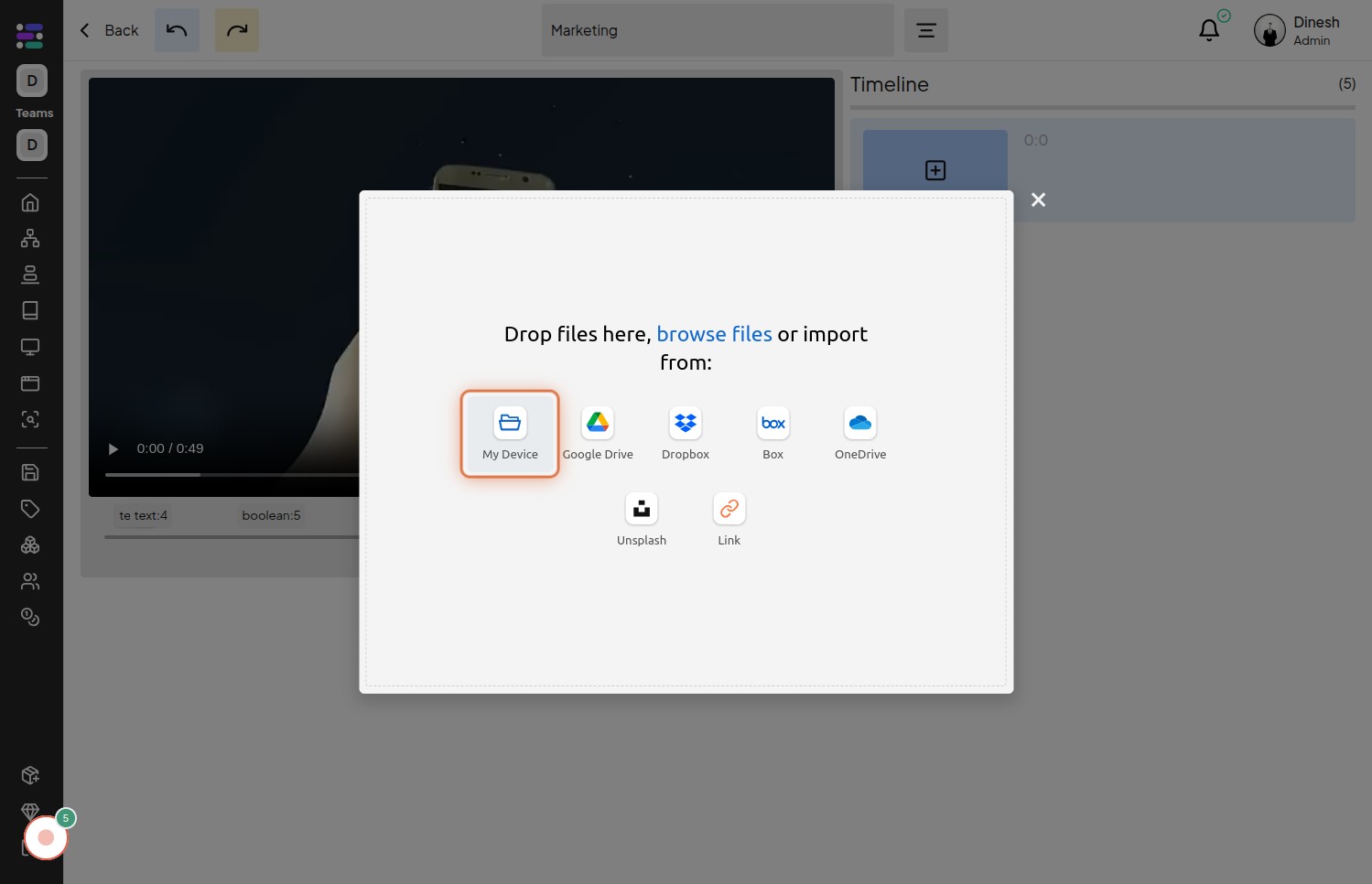1372x884 pixels.
Task: Click the browse files link
Action: pos(714,334)
